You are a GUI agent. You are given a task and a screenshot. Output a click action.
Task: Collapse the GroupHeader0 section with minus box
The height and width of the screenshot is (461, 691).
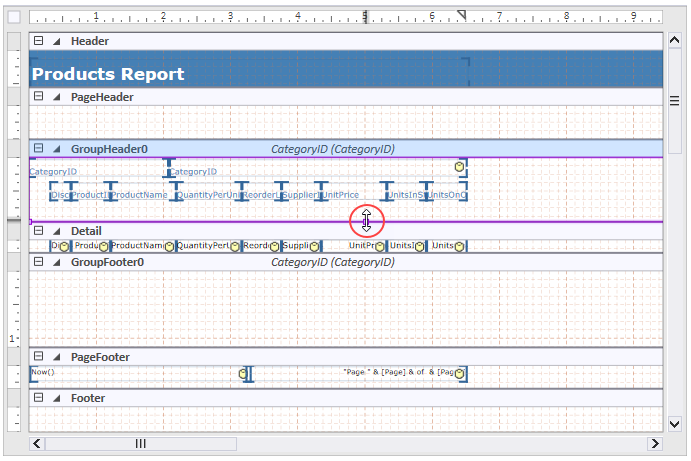click(38, 149)
